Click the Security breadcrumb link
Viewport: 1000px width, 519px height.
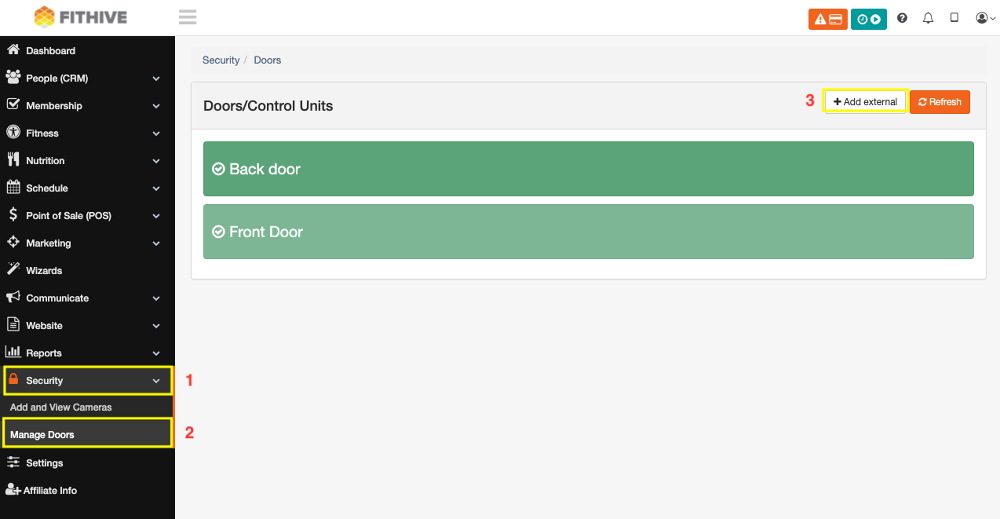tap(221, 60)
